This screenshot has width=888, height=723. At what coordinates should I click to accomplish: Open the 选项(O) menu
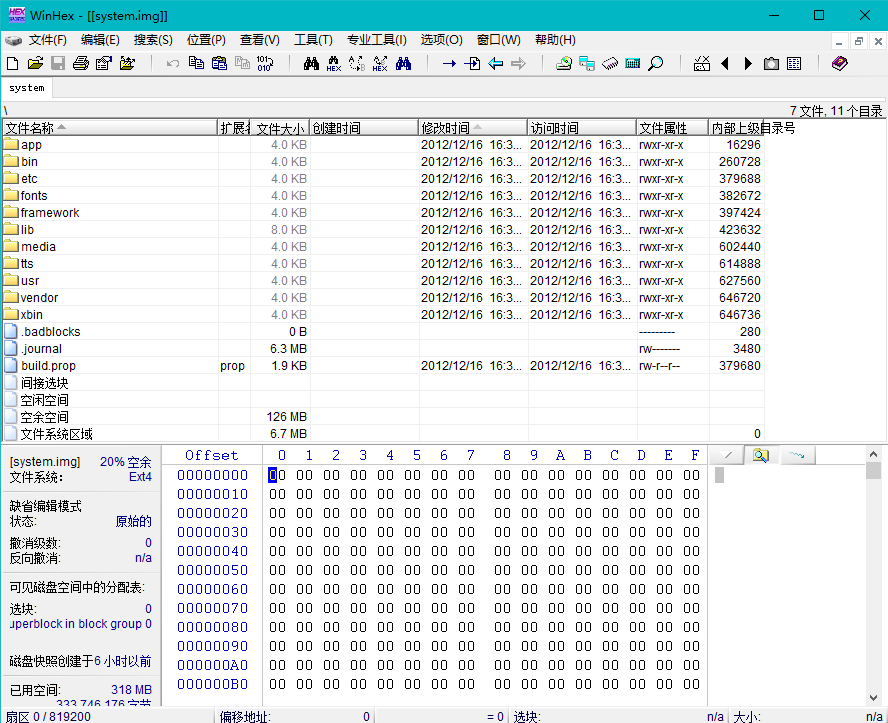click(442, 40)
